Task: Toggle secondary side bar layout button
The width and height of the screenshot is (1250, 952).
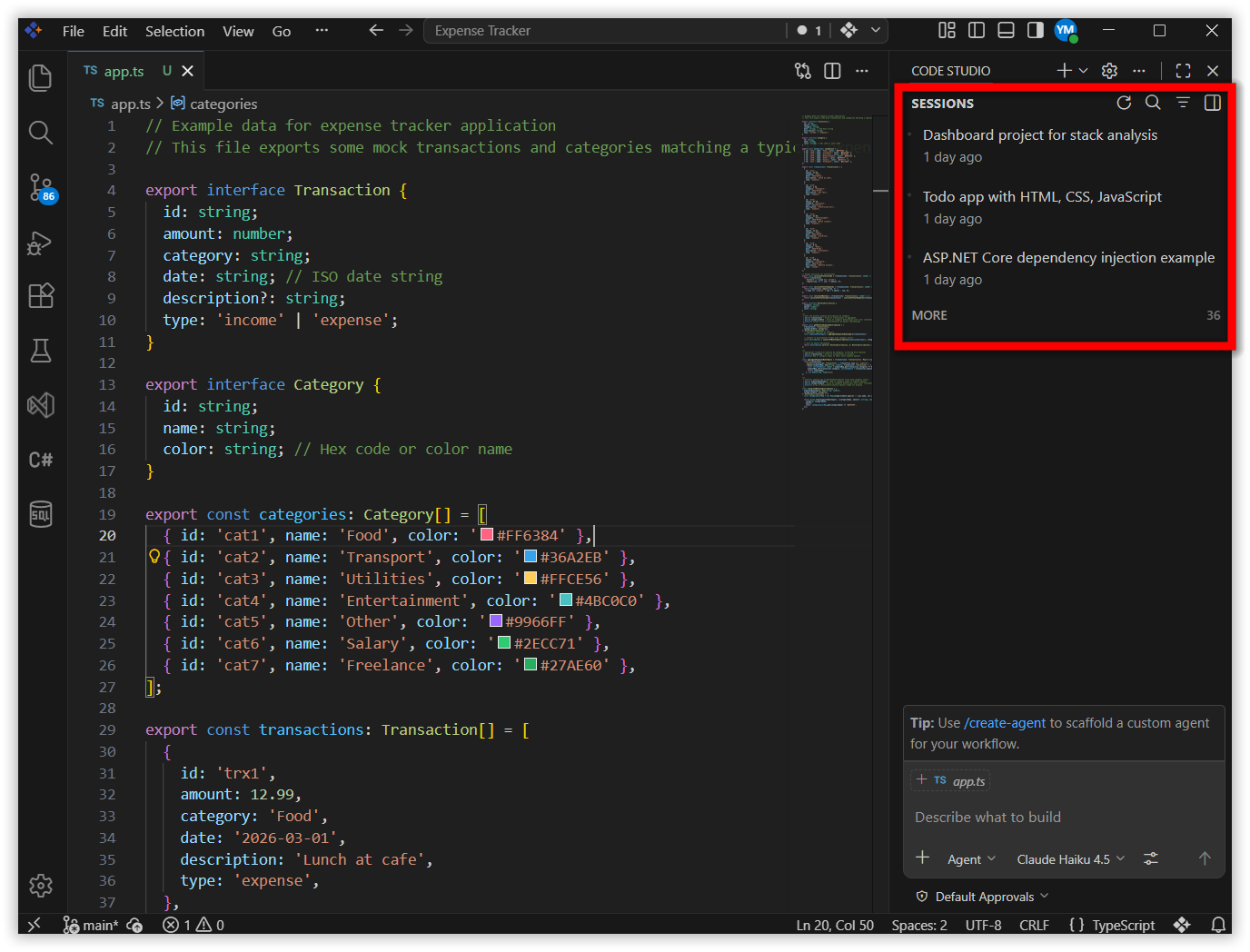Action: coord(1036,30)
